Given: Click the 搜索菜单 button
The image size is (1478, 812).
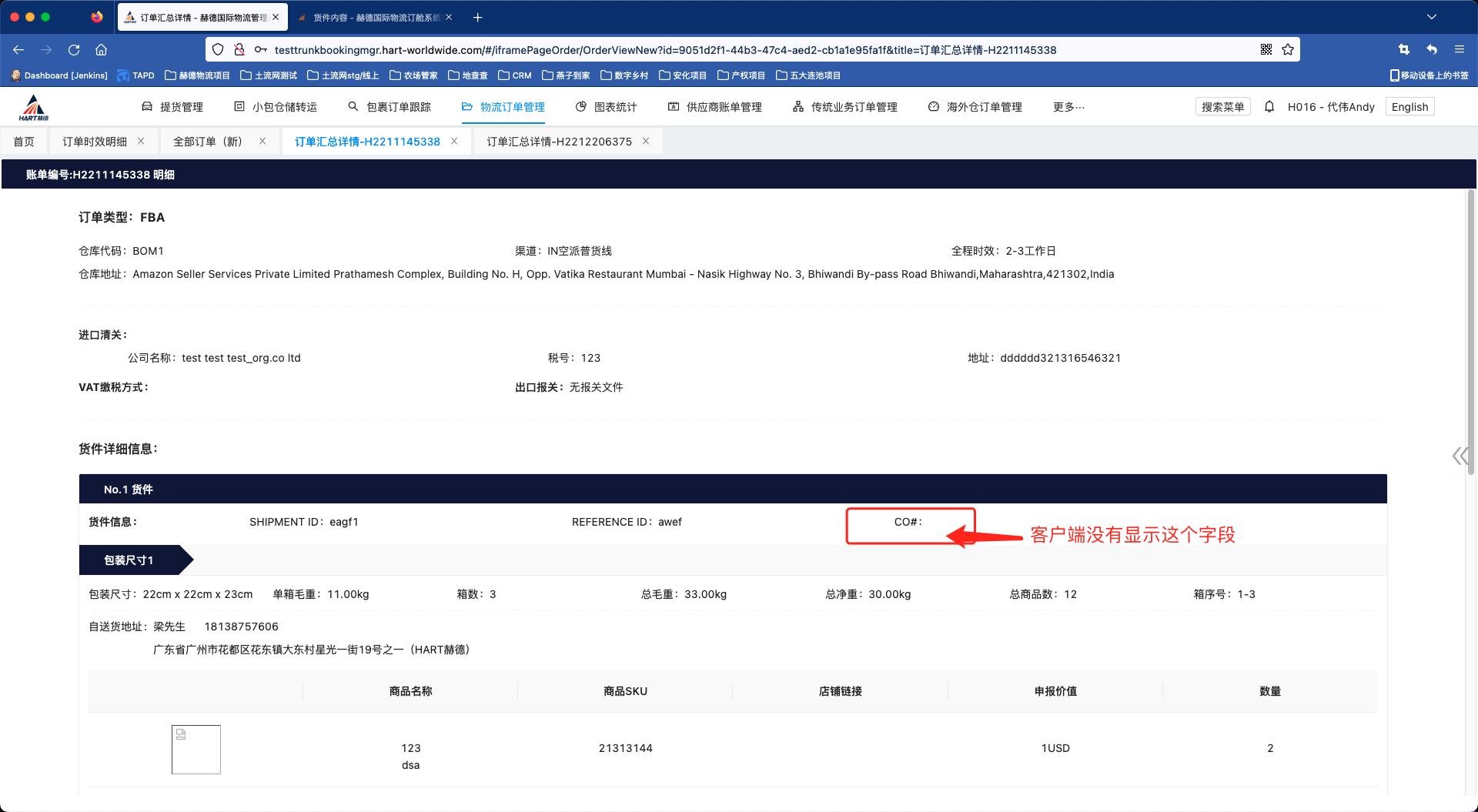Looking at the screenshot, I should (x=1222, y=107).
